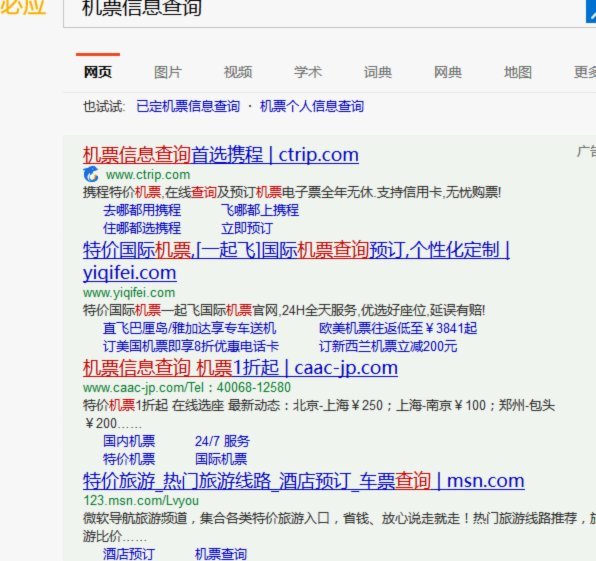Open the 机票查询 sublink under msn.com
596x561 pixels.
(221, 554)
